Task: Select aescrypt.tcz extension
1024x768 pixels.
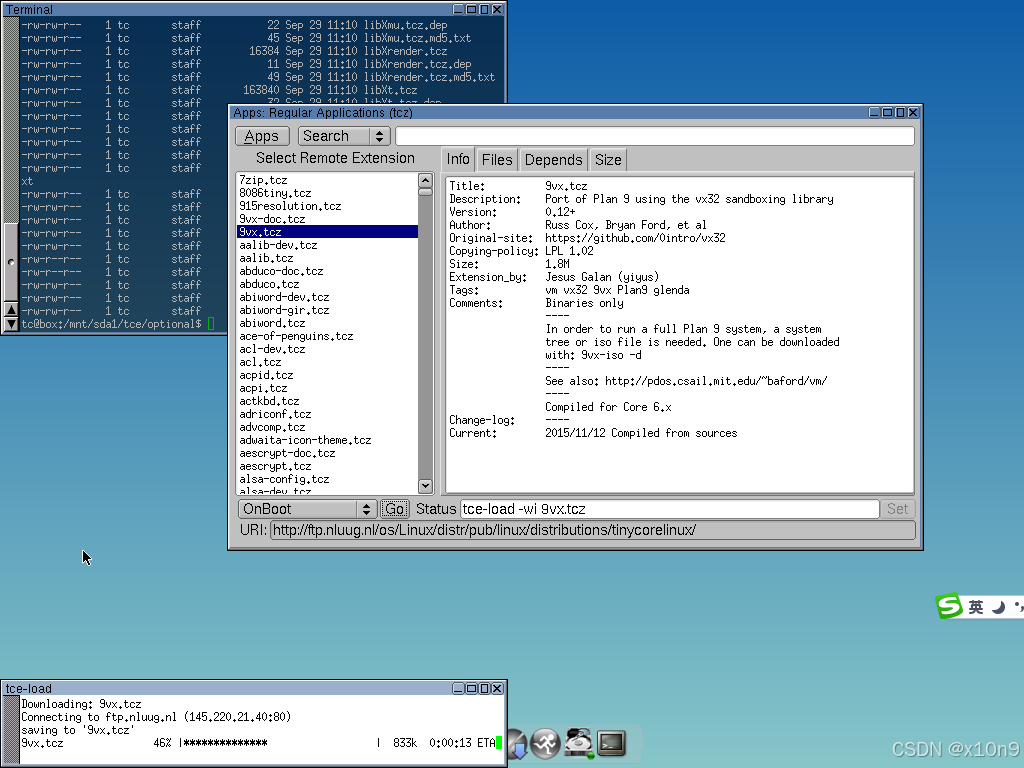Action: [x=327, y=467]
